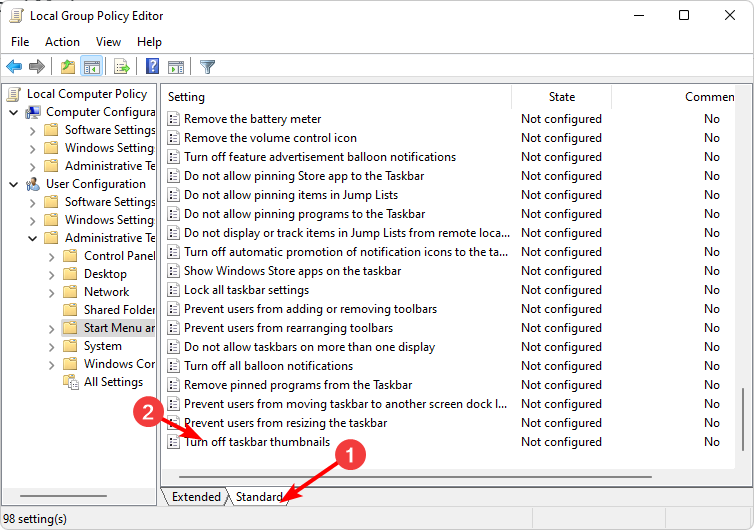Select Local Computer Policy root node
Screen dimensions: 754x530
pos(87,94)
